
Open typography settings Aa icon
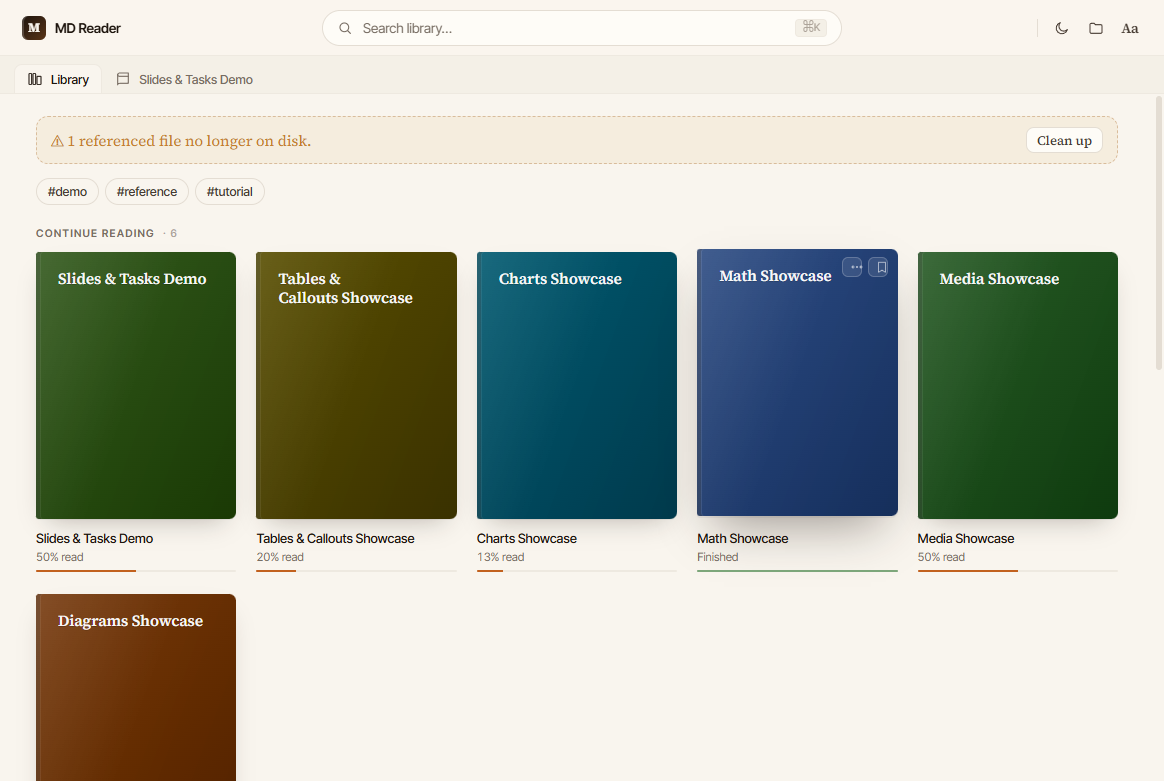(x=1130, y=28)
